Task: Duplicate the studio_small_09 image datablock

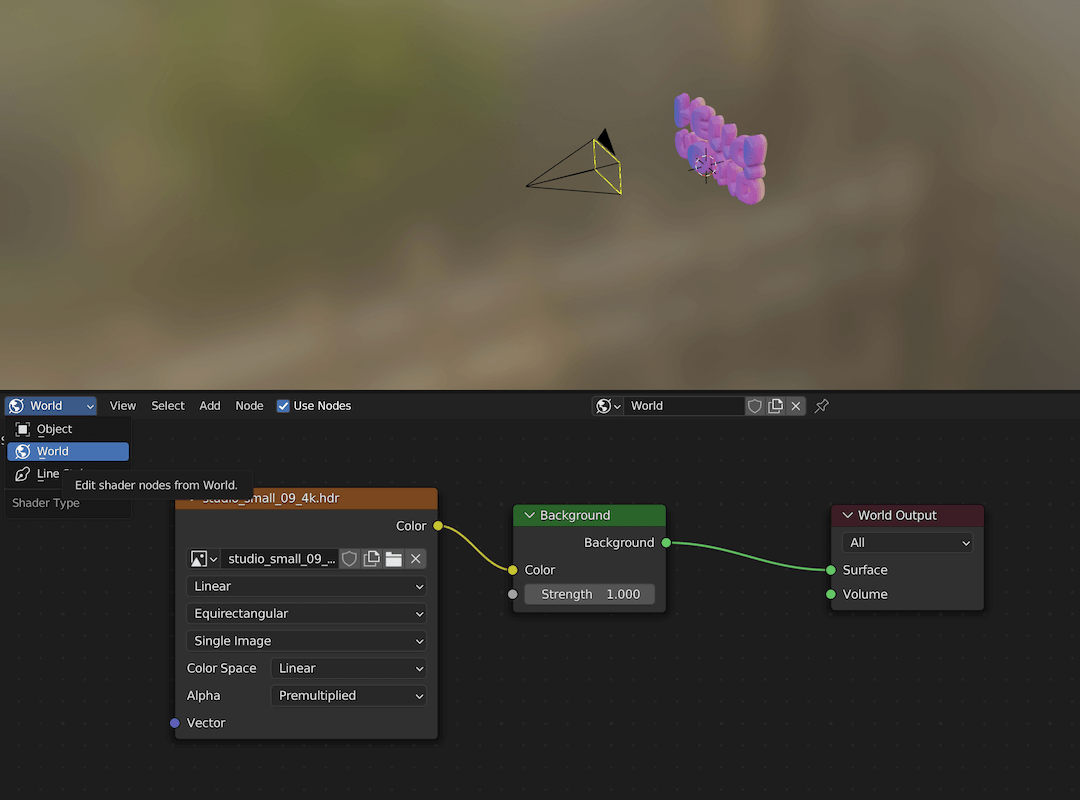Action: tap(369, 559)
